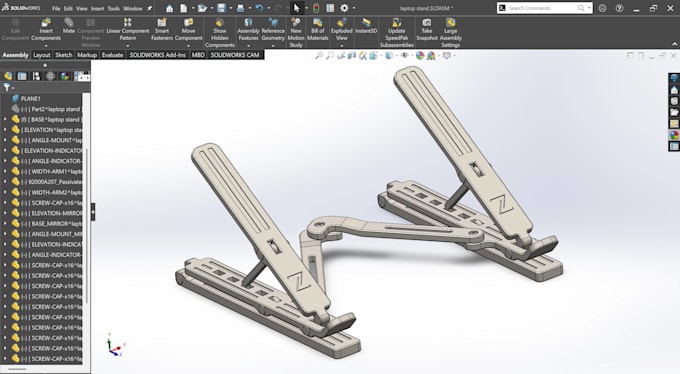Open ConfigurationManager tab icon
Viewport: 680px width, 374px height.
tap(36, 76)
